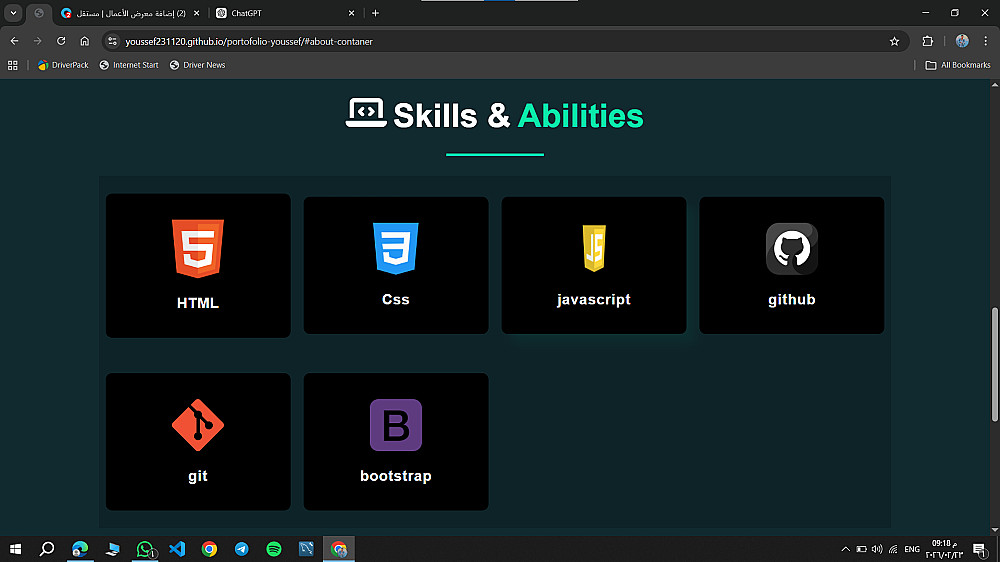Click the git diamond logo icon
This screenshot has height=562, width=1000.
click(198, 425)
